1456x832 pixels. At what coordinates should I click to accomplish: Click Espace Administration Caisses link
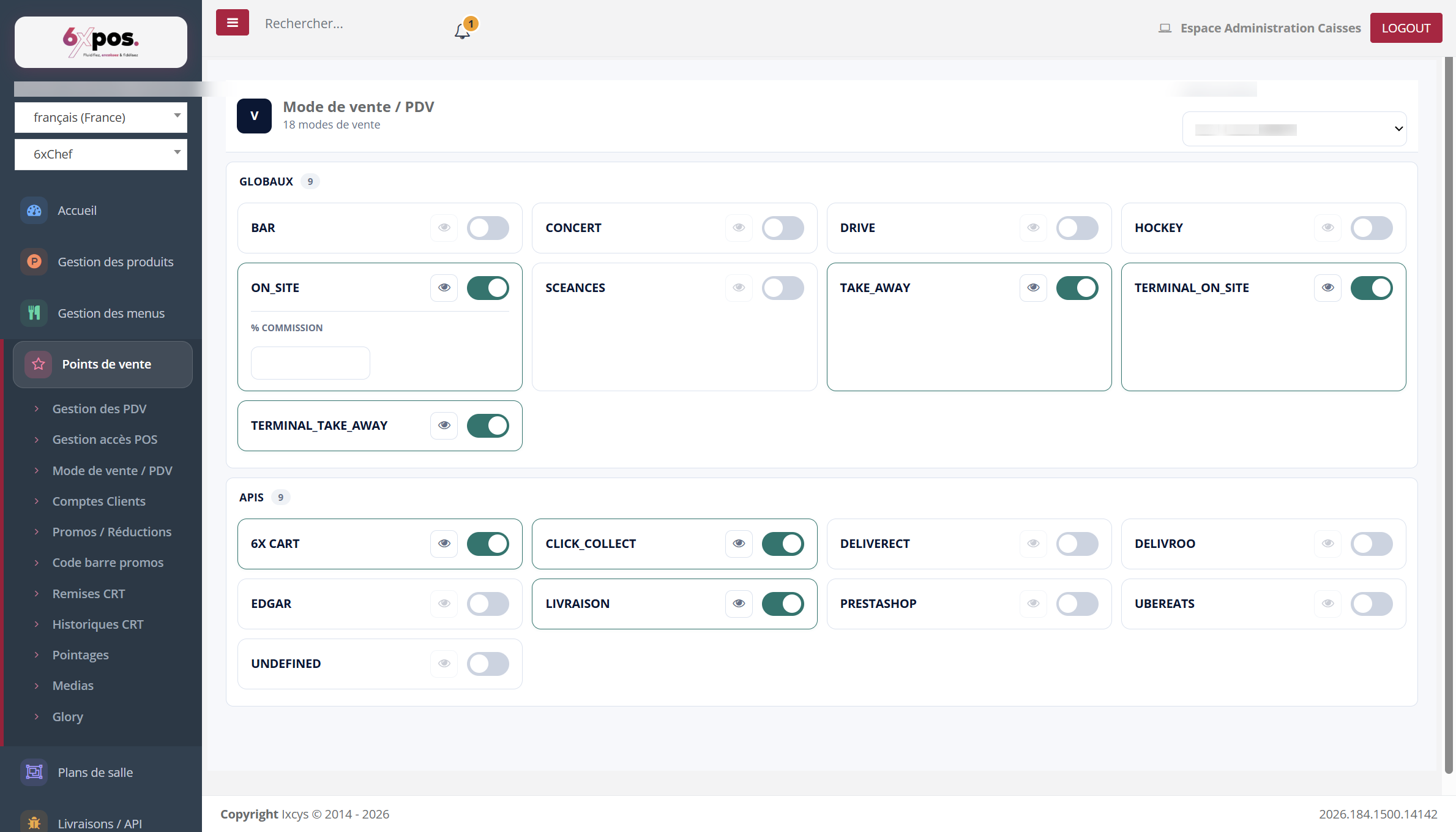[1271, 28]
